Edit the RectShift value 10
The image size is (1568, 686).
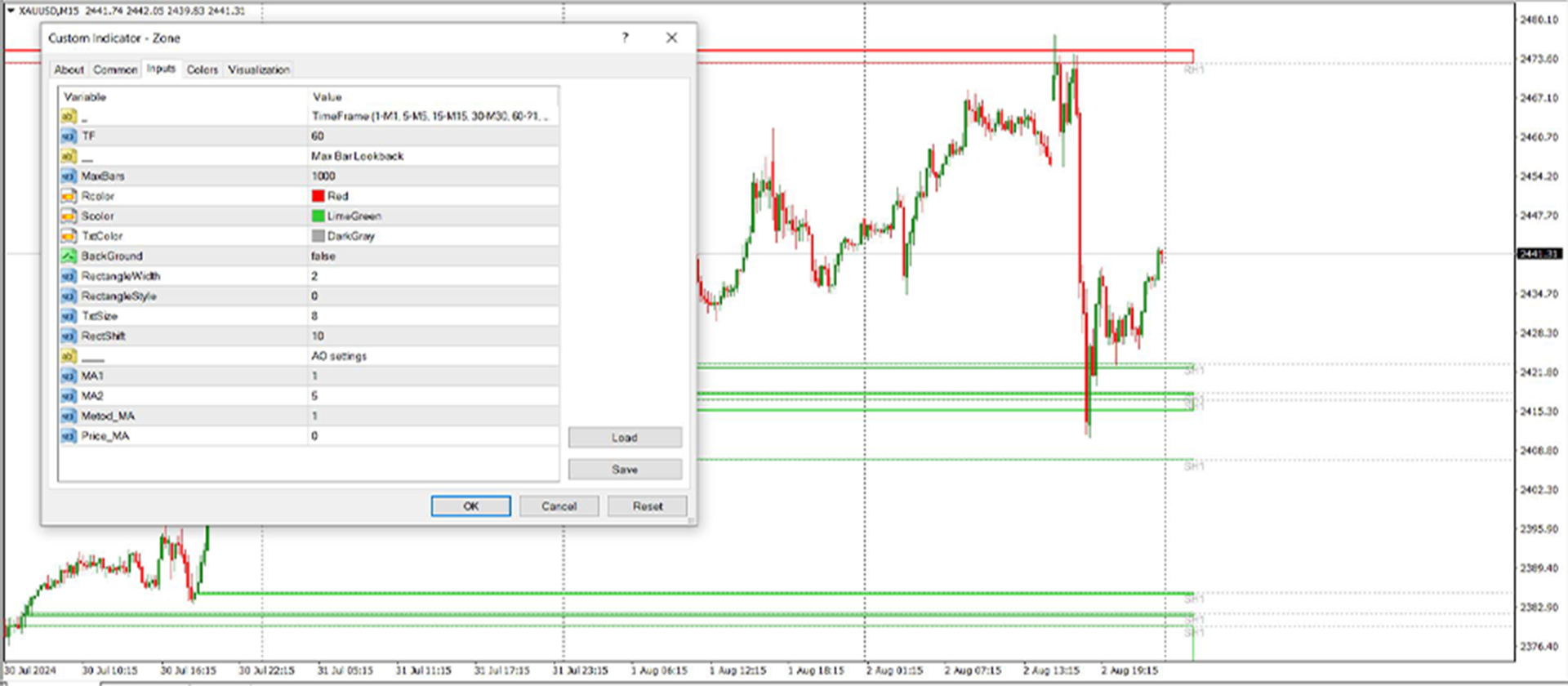pos(433,336)
